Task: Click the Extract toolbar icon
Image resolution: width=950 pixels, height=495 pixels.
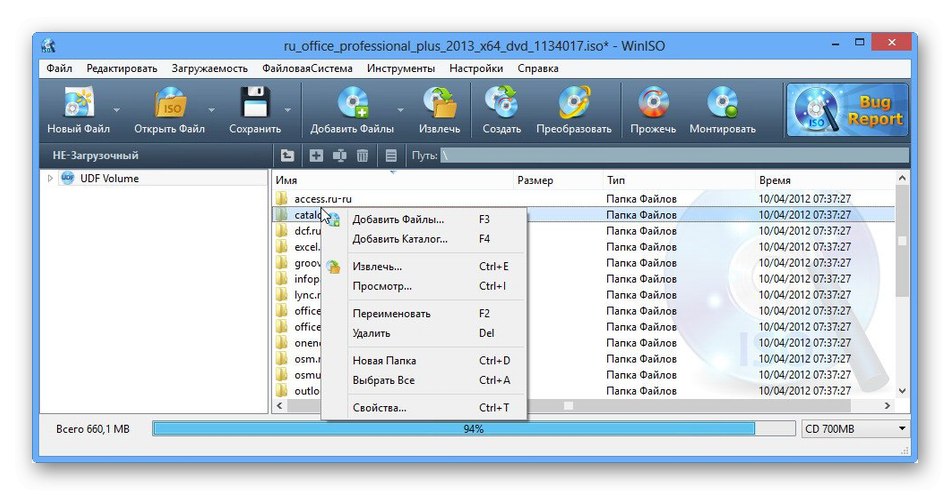Action: [x=440, y=102]
